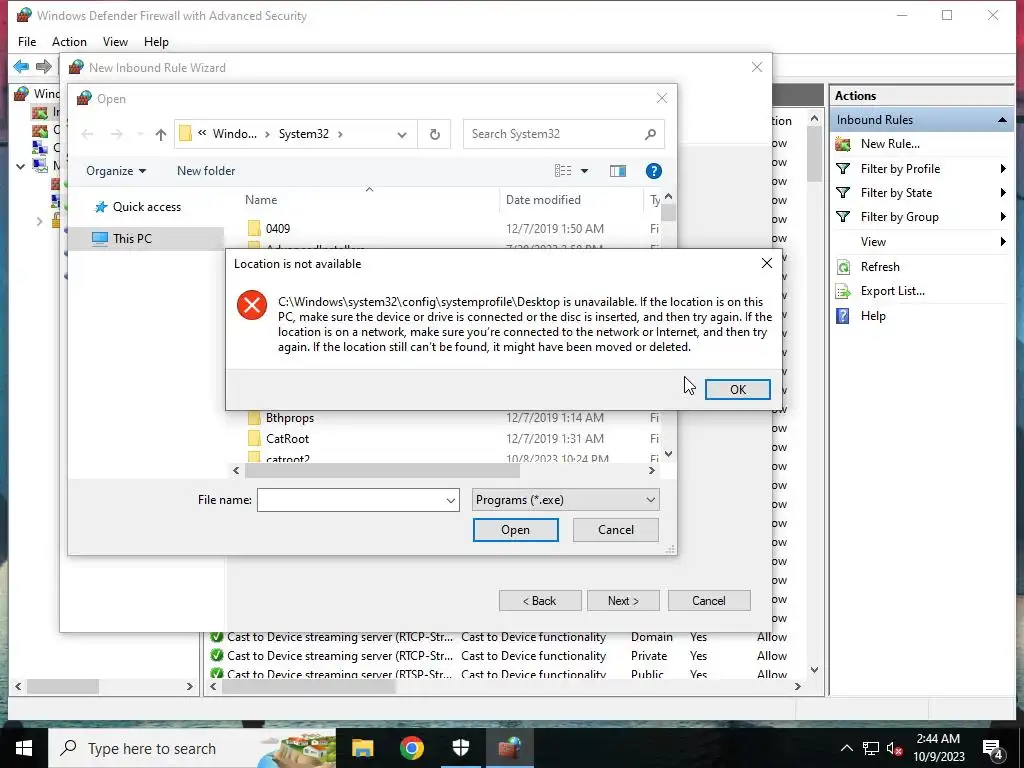Click the taskbar search box
1024x768 pixels.
coord(192,748)
